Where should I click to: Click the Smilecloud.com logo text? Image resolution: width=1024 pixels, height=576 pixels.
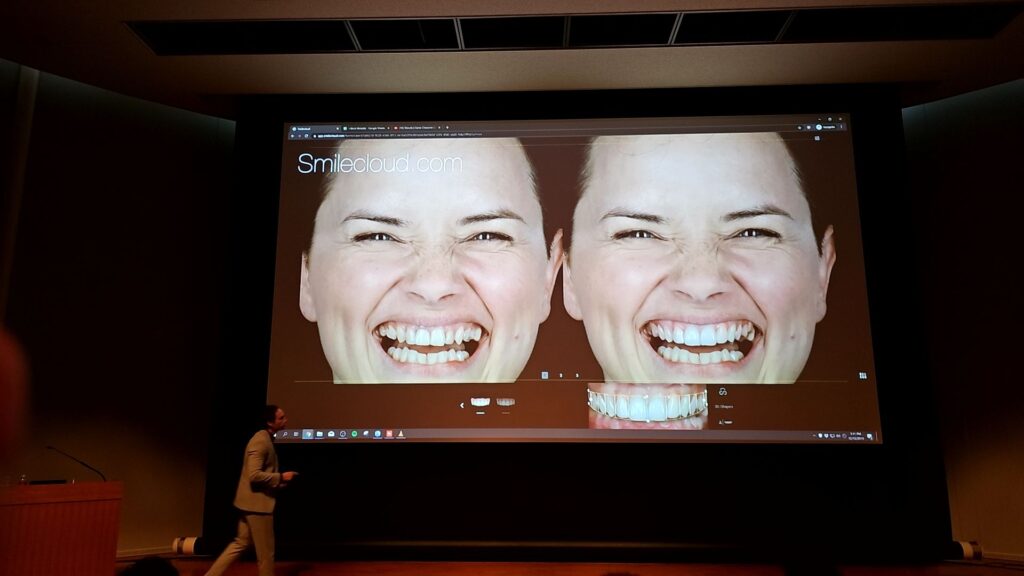pyautogui.click(x=379, y=163)
